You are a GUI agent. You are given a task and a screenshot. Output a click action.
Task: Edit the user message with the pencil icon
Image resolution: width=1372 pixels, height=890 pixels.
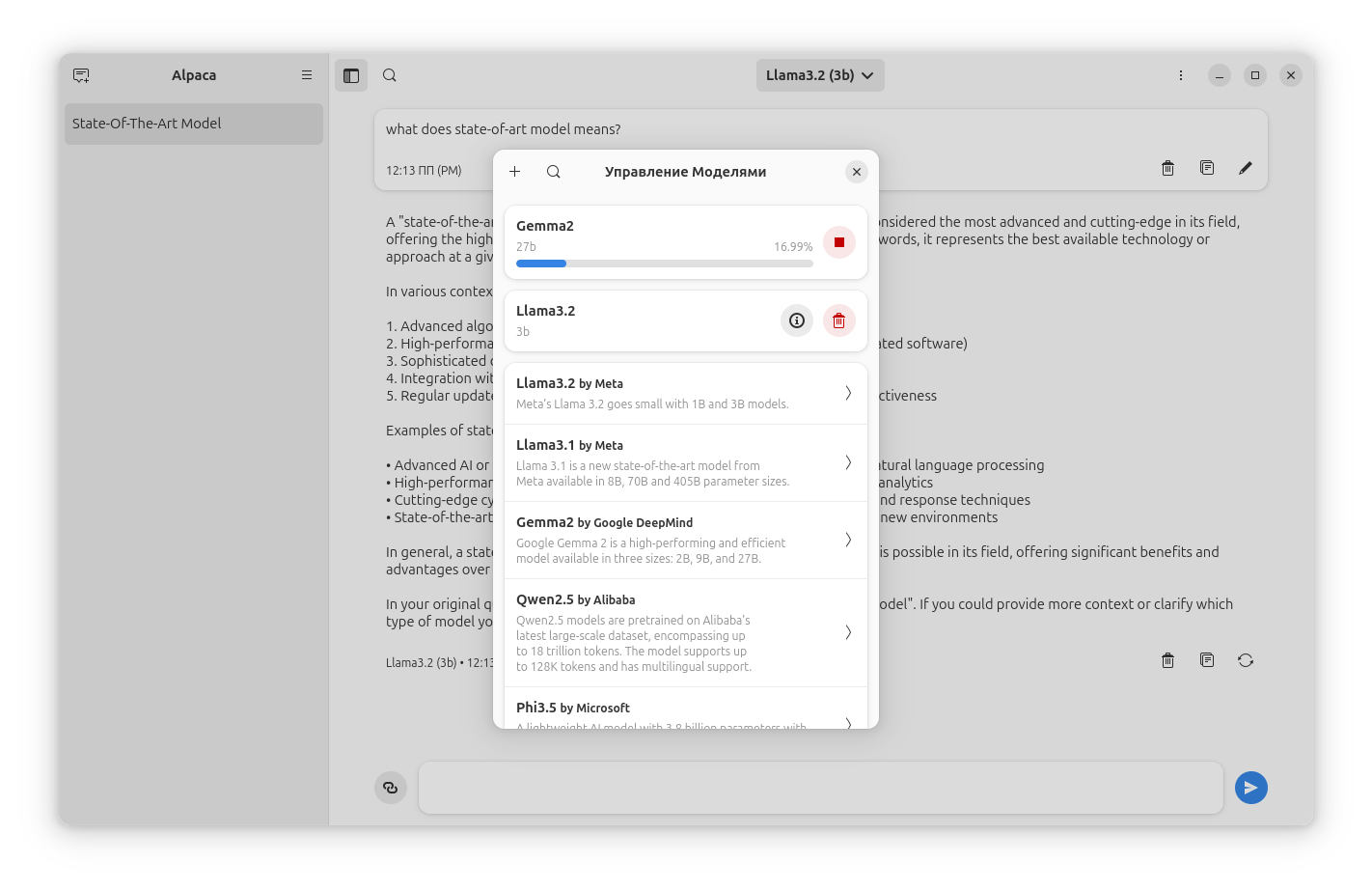click(x=1245, y=168)
